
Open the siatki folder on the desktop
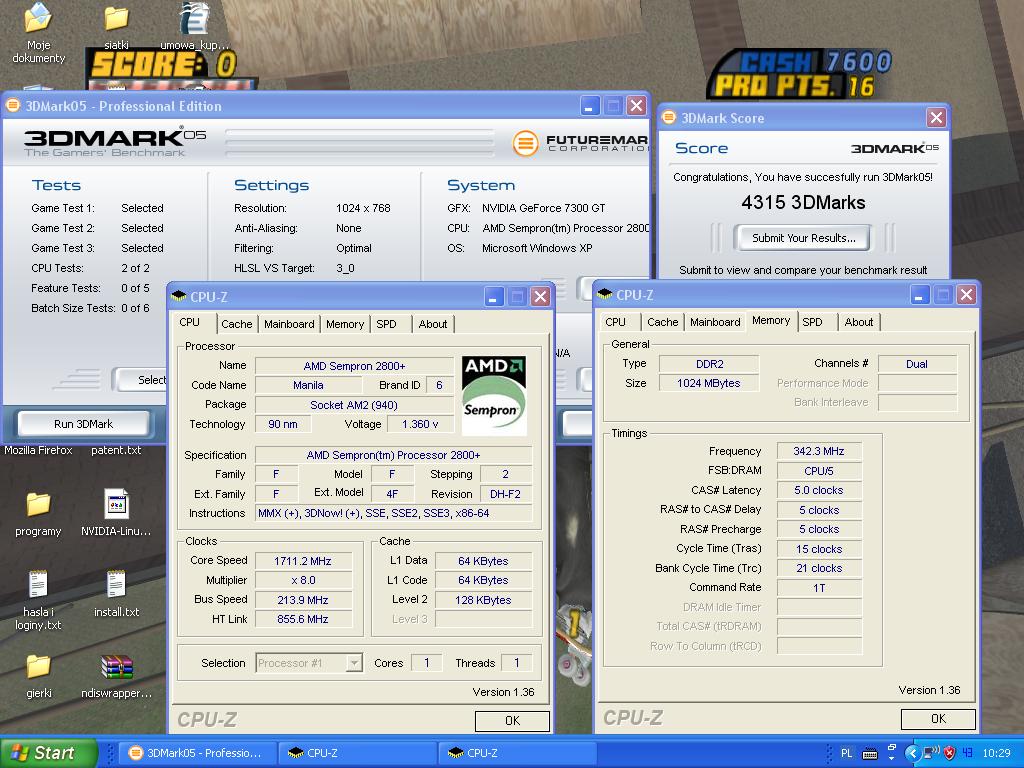(116, 20)
